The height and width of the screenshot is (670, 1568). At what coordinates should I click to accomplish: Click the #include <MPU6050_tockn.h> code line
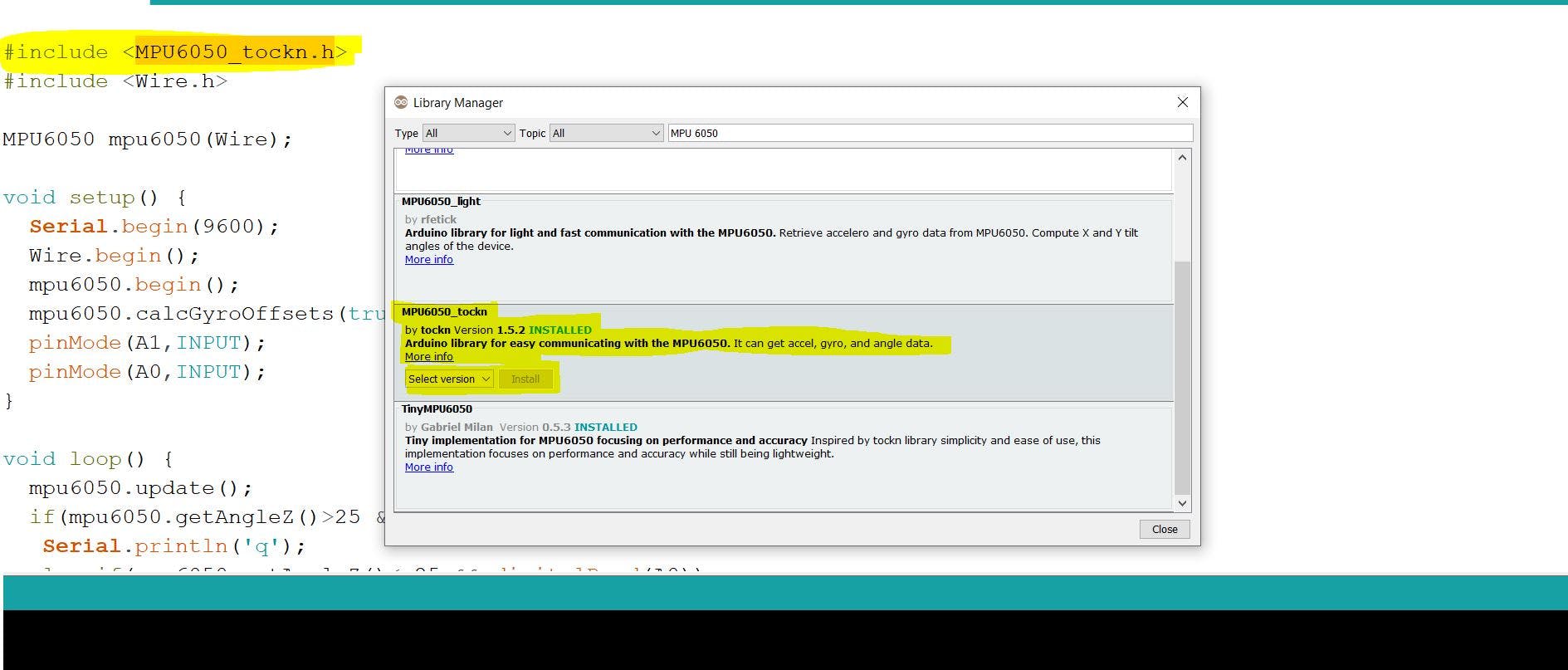pos(175,52)
